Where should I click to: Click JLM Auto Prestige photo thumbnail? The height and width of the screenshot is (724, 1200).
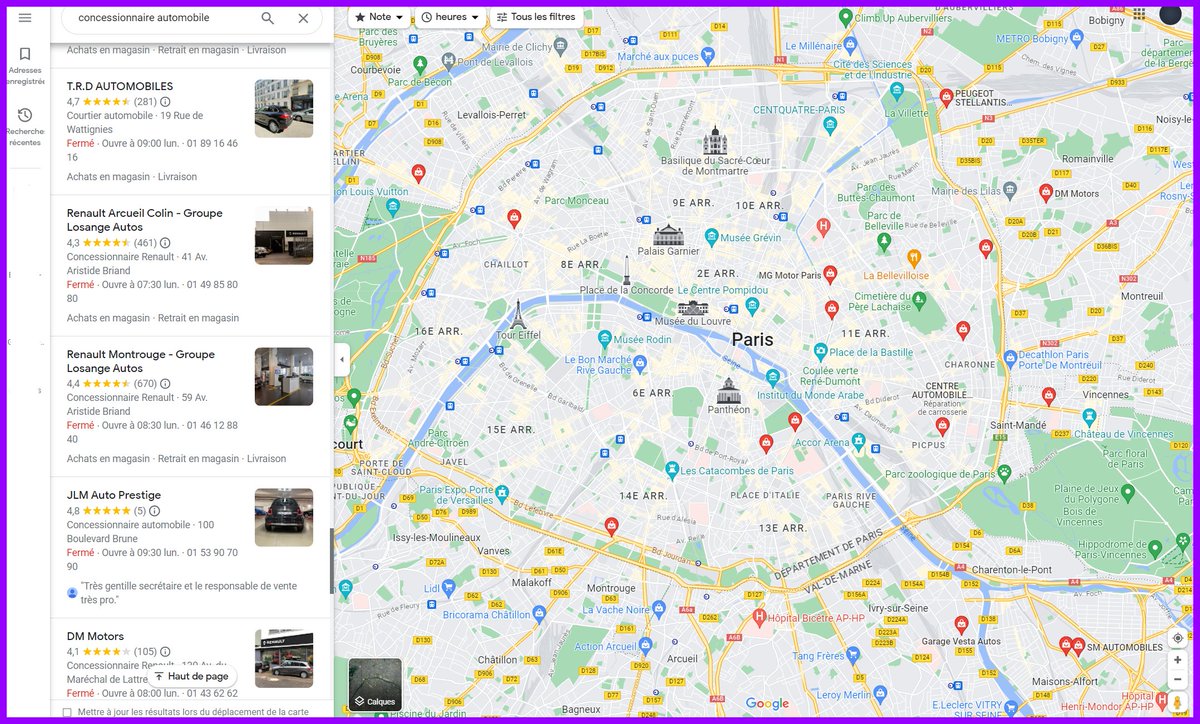click(284, 518)
